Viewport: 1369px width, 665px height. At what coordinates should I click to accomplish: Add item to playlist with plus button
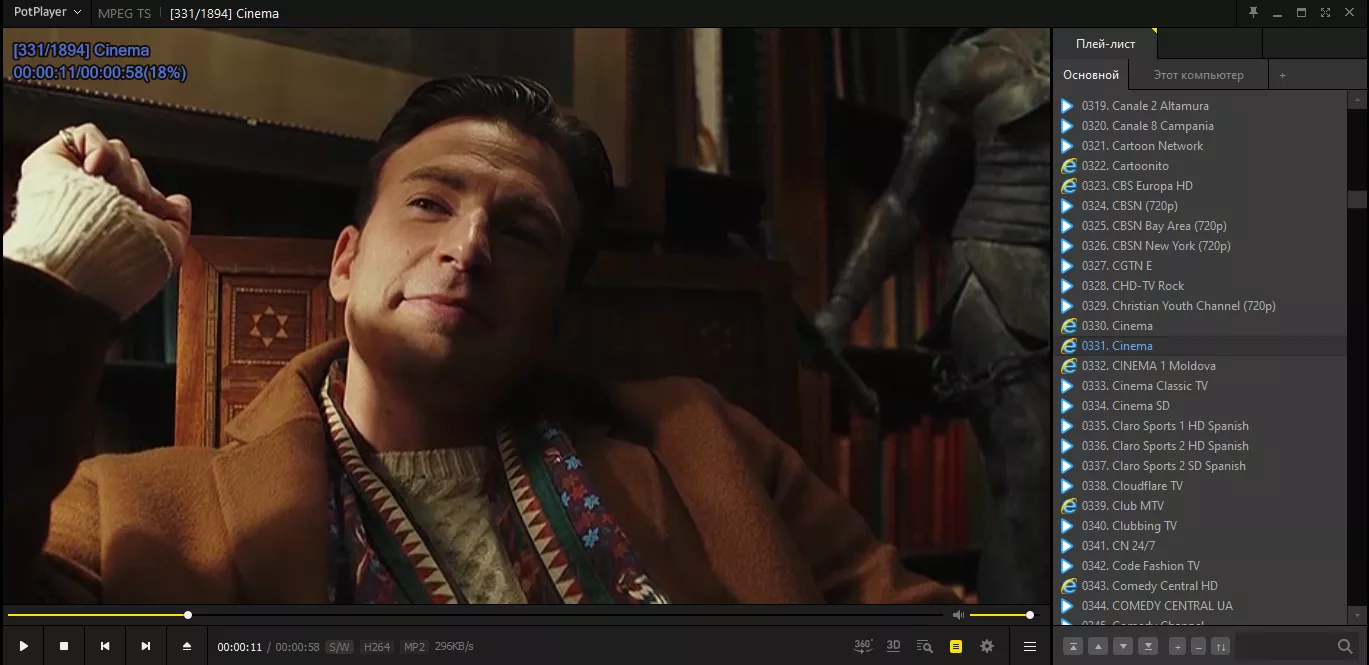point(1177,646)
